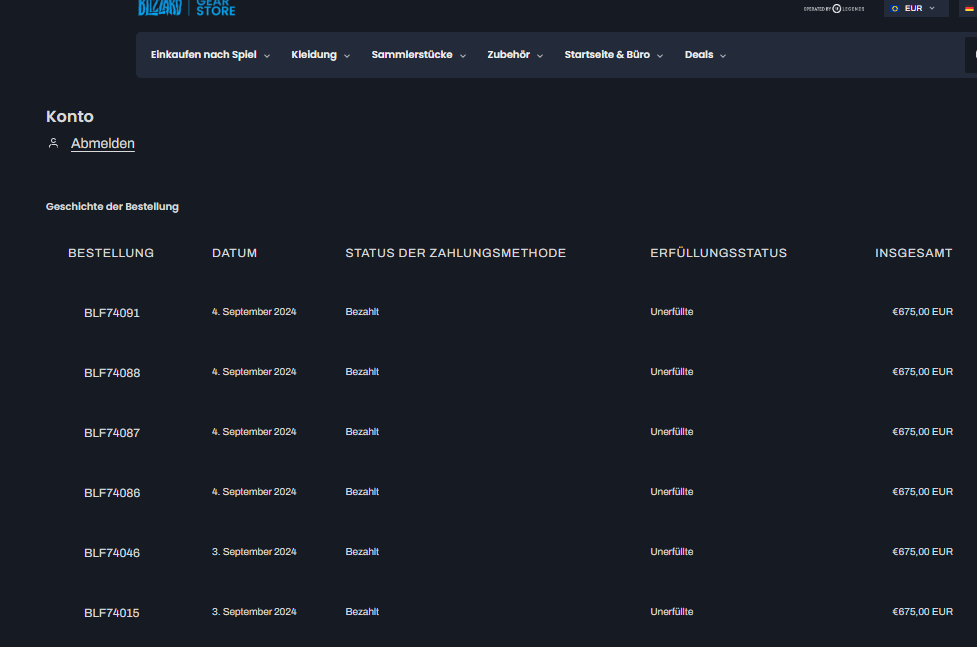977x647 pixels.
Task: Expand the Einkaufen nach Spiel menu
Action: click(x=210, y=55)
